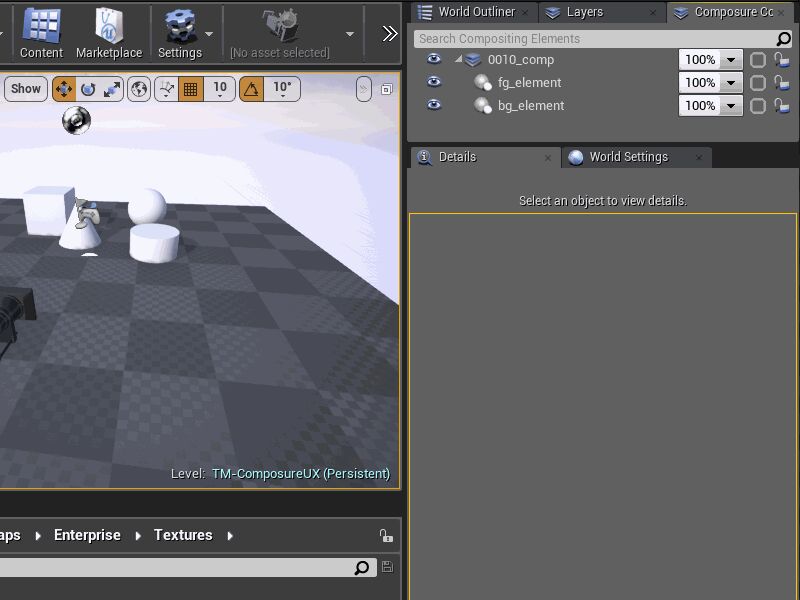Select the Rotate tool in viewport toolbar

click(89, 89)
